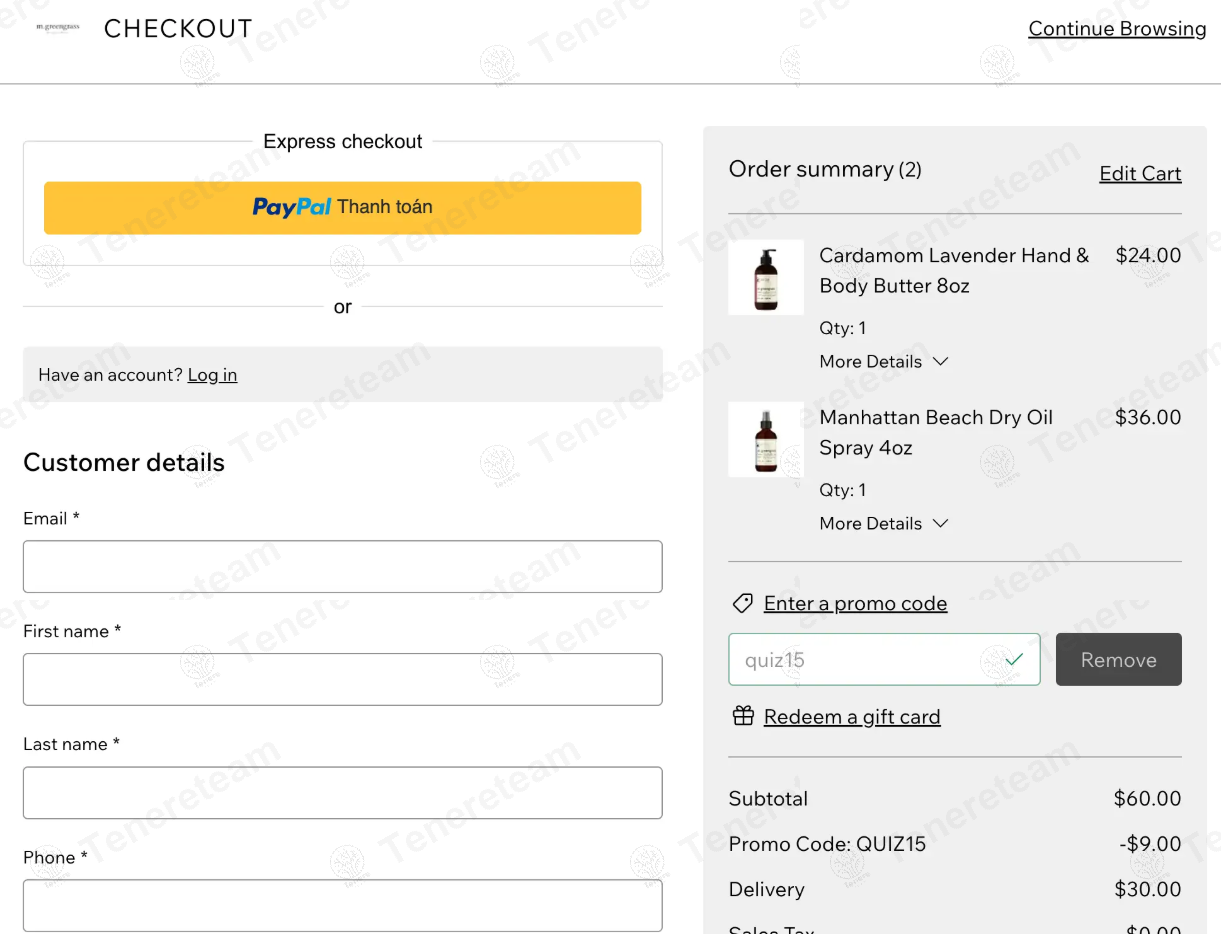Click the green checkmark in promo field
Screen dimensions: 1221x934
(x=1014, y=660)
